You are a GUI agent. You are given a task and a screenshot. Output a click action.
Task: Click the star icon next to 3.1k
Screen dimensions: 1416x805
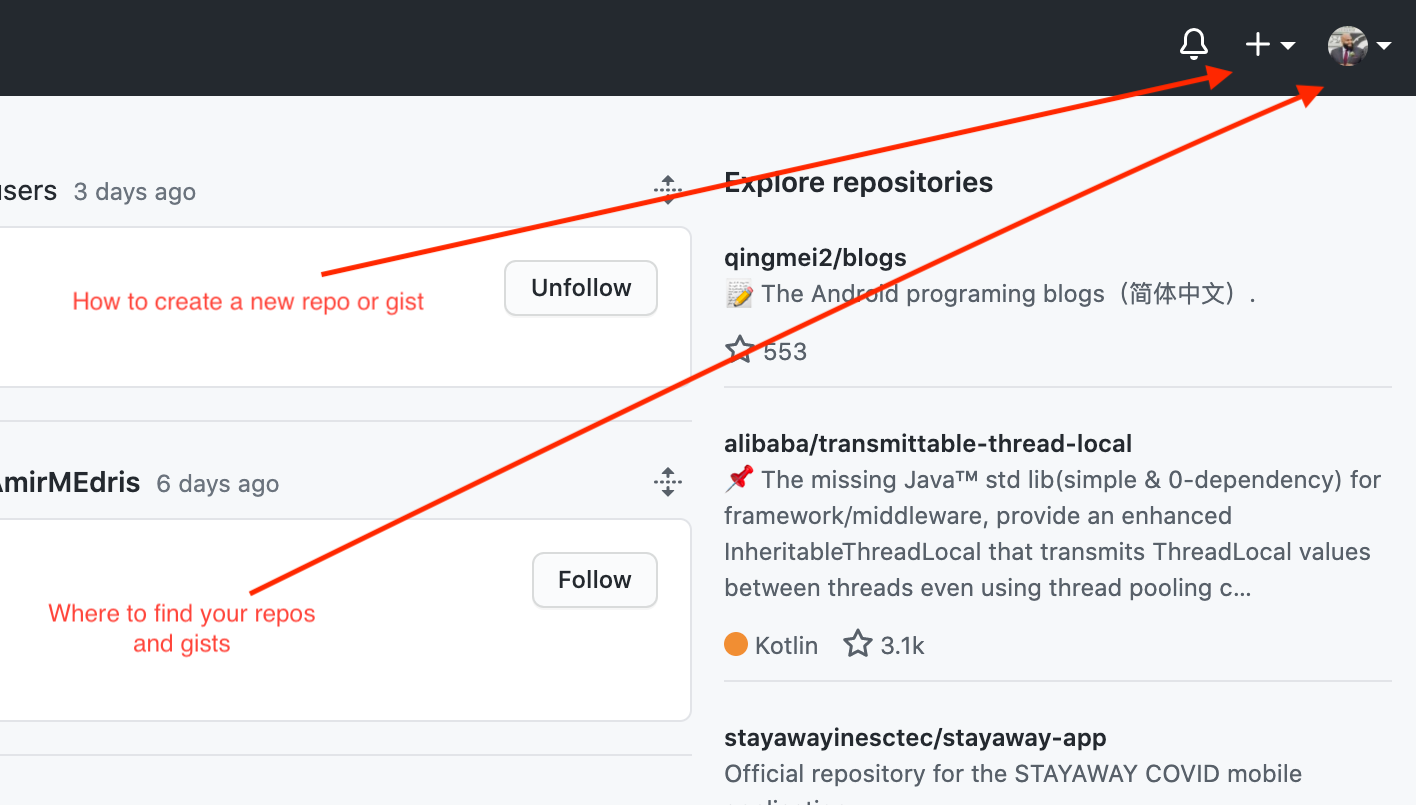[858, 644]
